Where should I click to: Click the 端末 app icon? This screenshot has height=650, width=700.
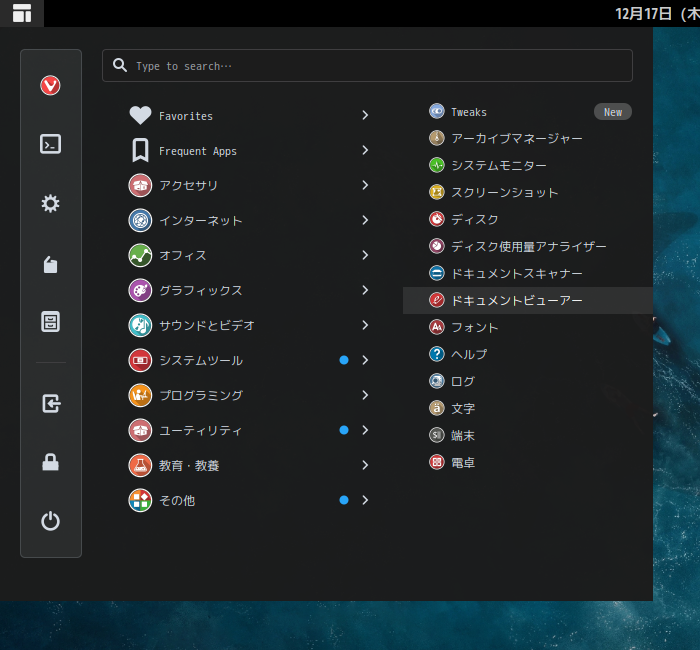point(437,435)
